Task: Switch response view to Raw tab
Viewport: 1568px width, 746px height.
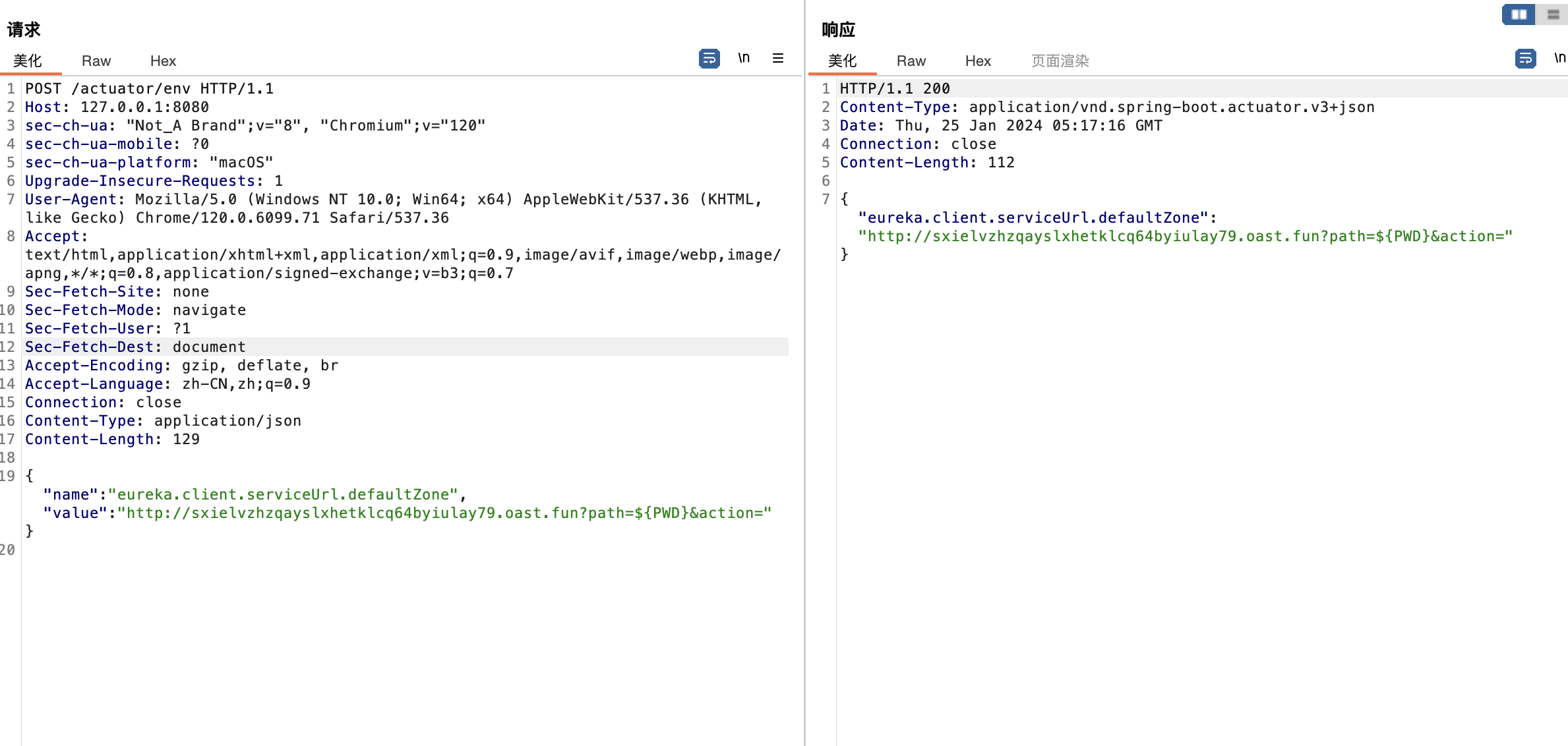Action: [911, 61]
